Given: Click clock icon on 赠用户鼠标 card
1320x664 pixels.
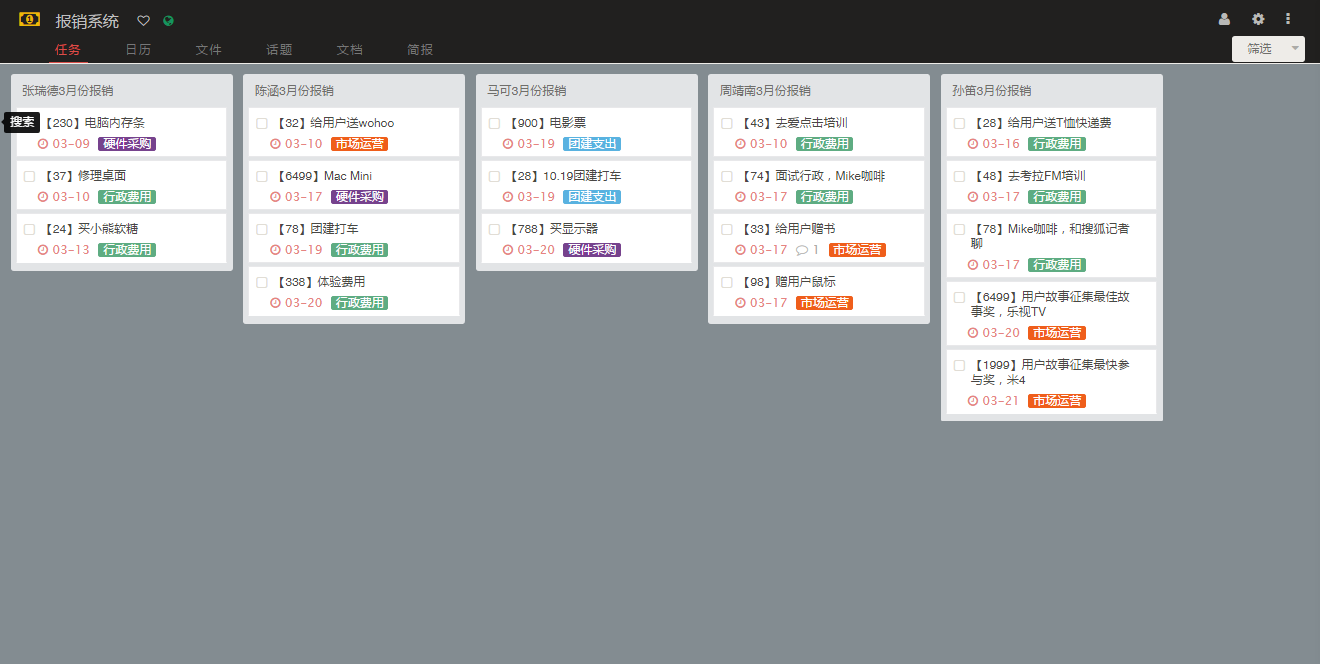Looking at the screenshot, I should [740, 303].
